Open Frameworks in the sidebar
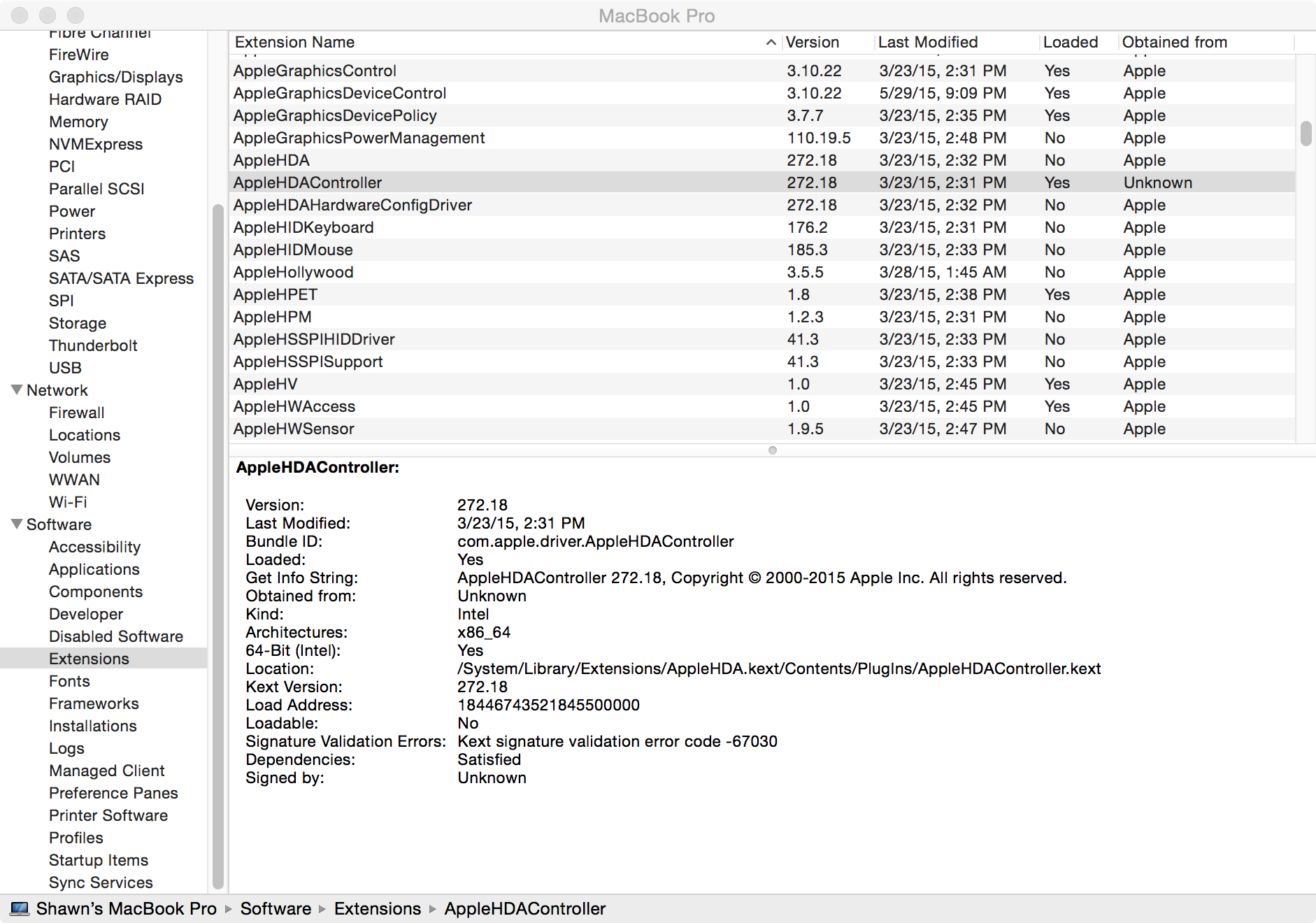 [94, 703]
